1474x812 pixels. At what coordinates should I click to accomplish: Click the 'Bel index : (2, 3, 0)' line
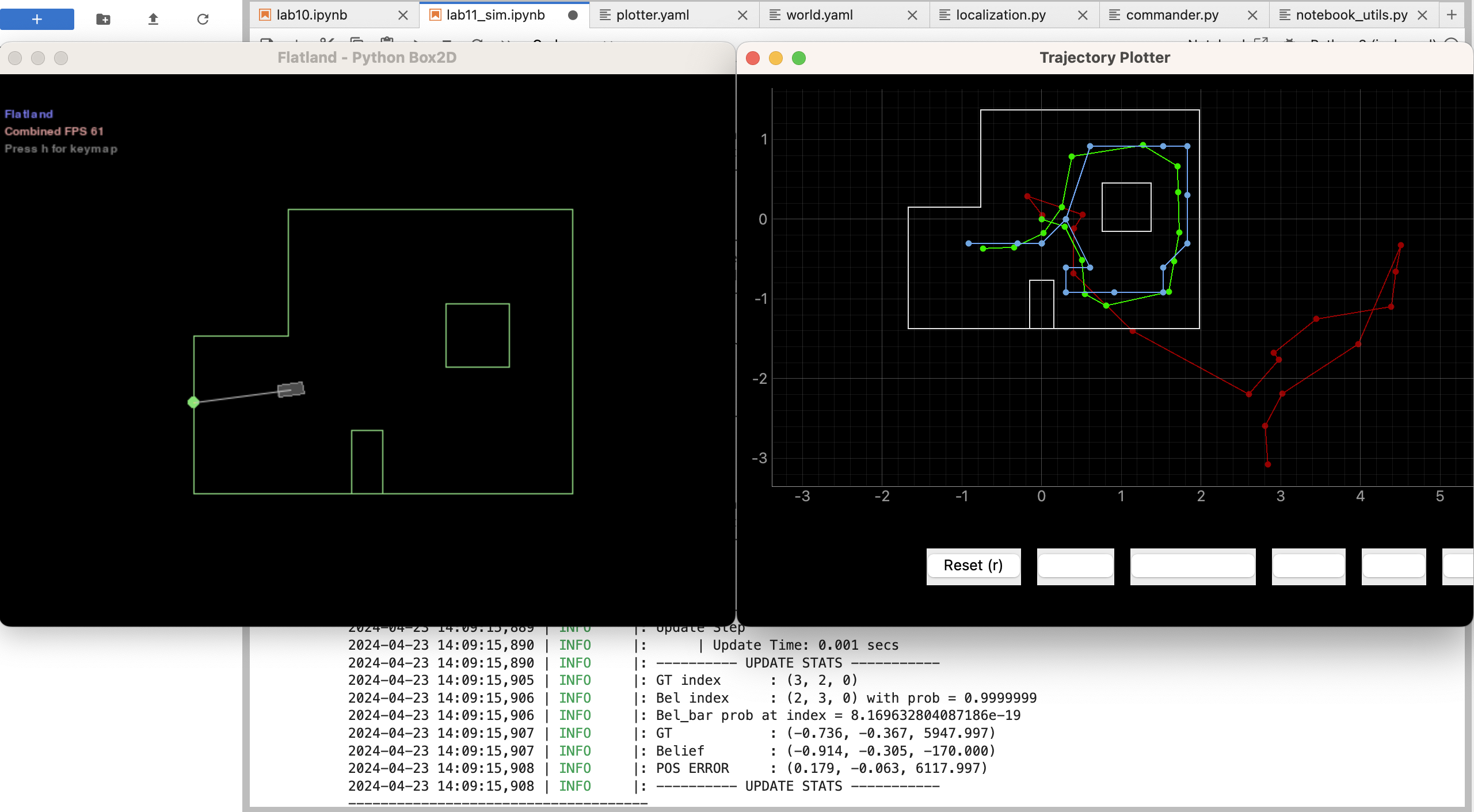[846, 698]
